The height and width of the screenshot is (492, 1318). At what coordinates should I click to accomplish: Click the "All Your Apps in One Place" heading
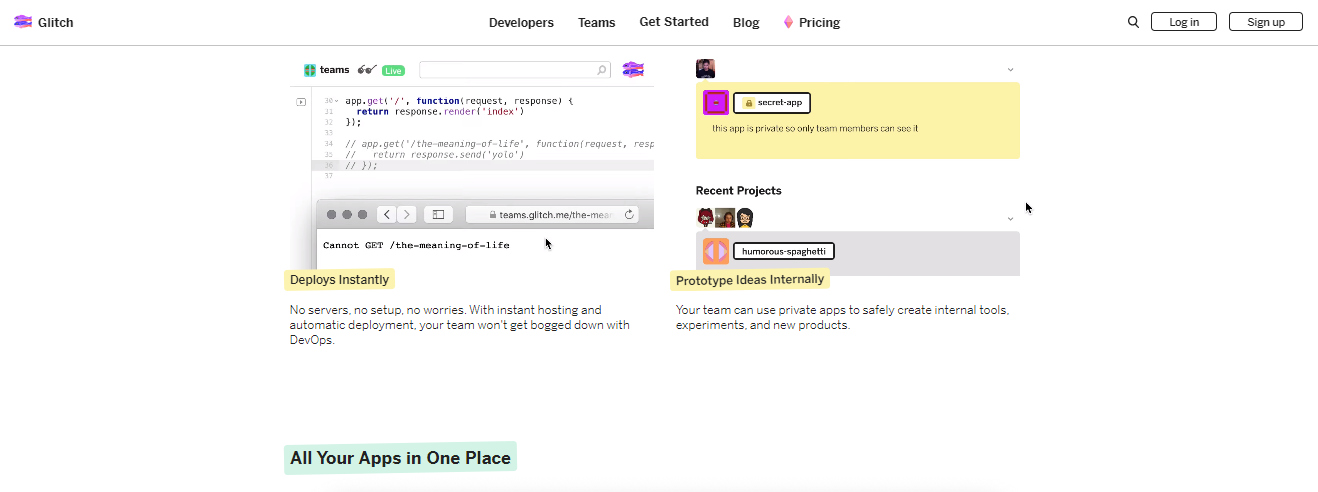(x=400, y=458)
